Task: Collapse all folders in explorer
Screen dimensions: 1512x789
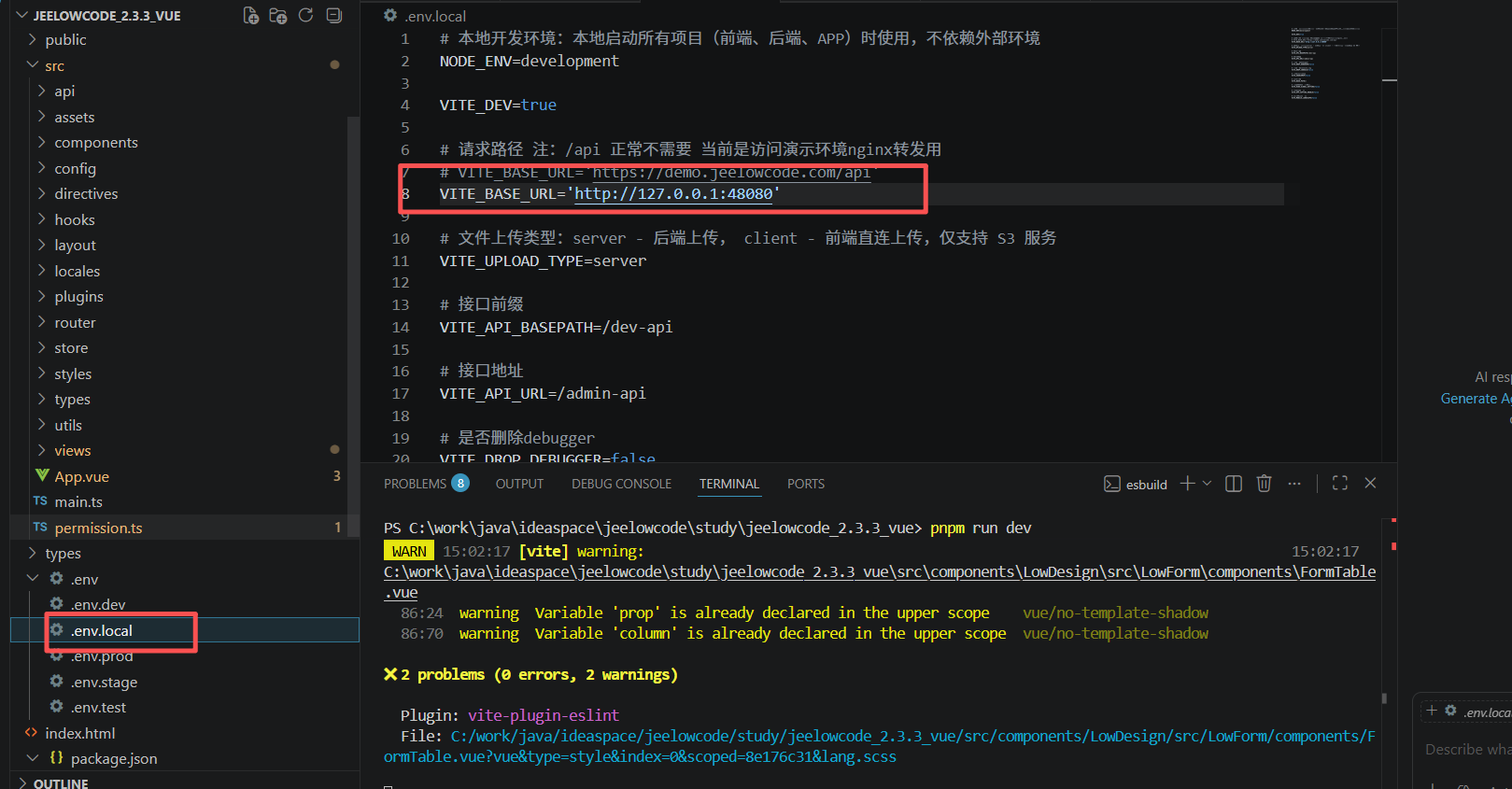Action: 333,16
